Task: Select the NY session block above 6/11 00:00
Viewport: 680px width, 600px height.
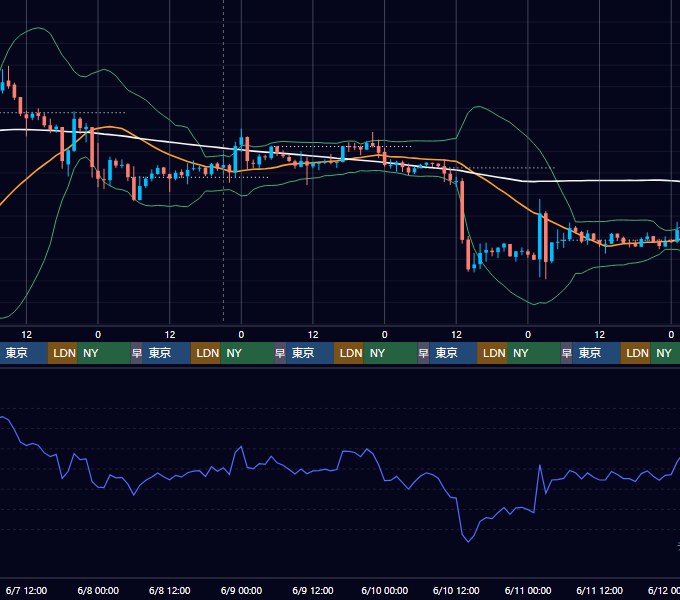Action: (534, 353)
